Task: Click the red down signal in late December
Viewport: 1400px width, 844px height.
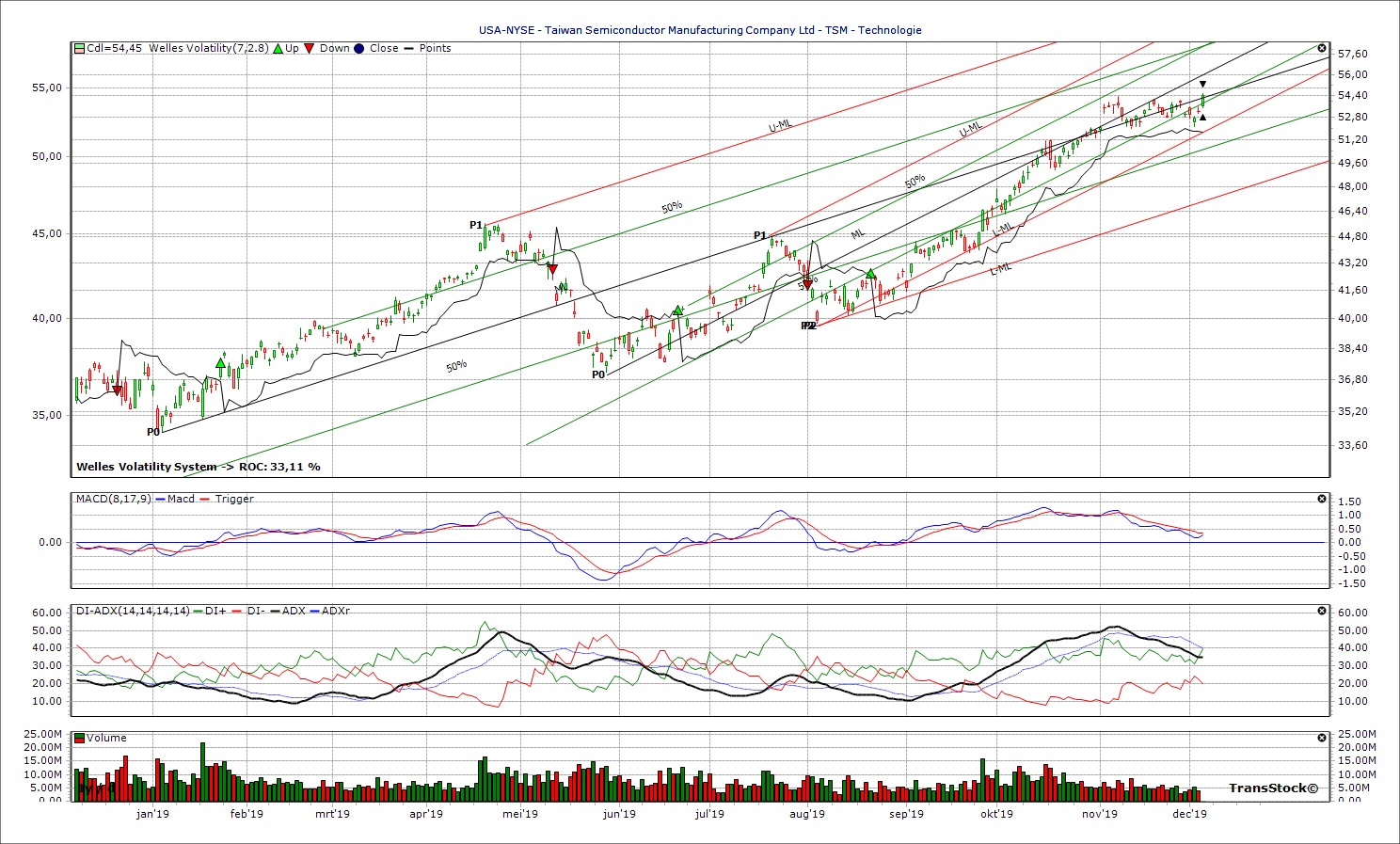Action: coord(117,390)
